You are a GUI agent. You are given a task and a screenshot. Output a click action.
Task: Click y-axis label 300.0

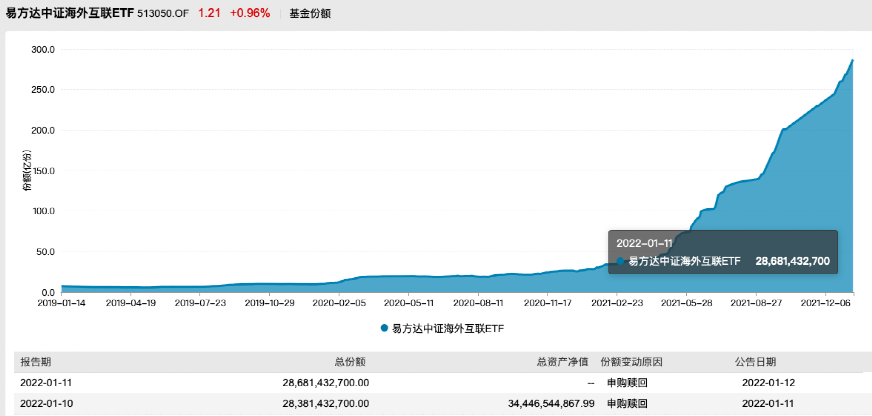coord(43,49)
